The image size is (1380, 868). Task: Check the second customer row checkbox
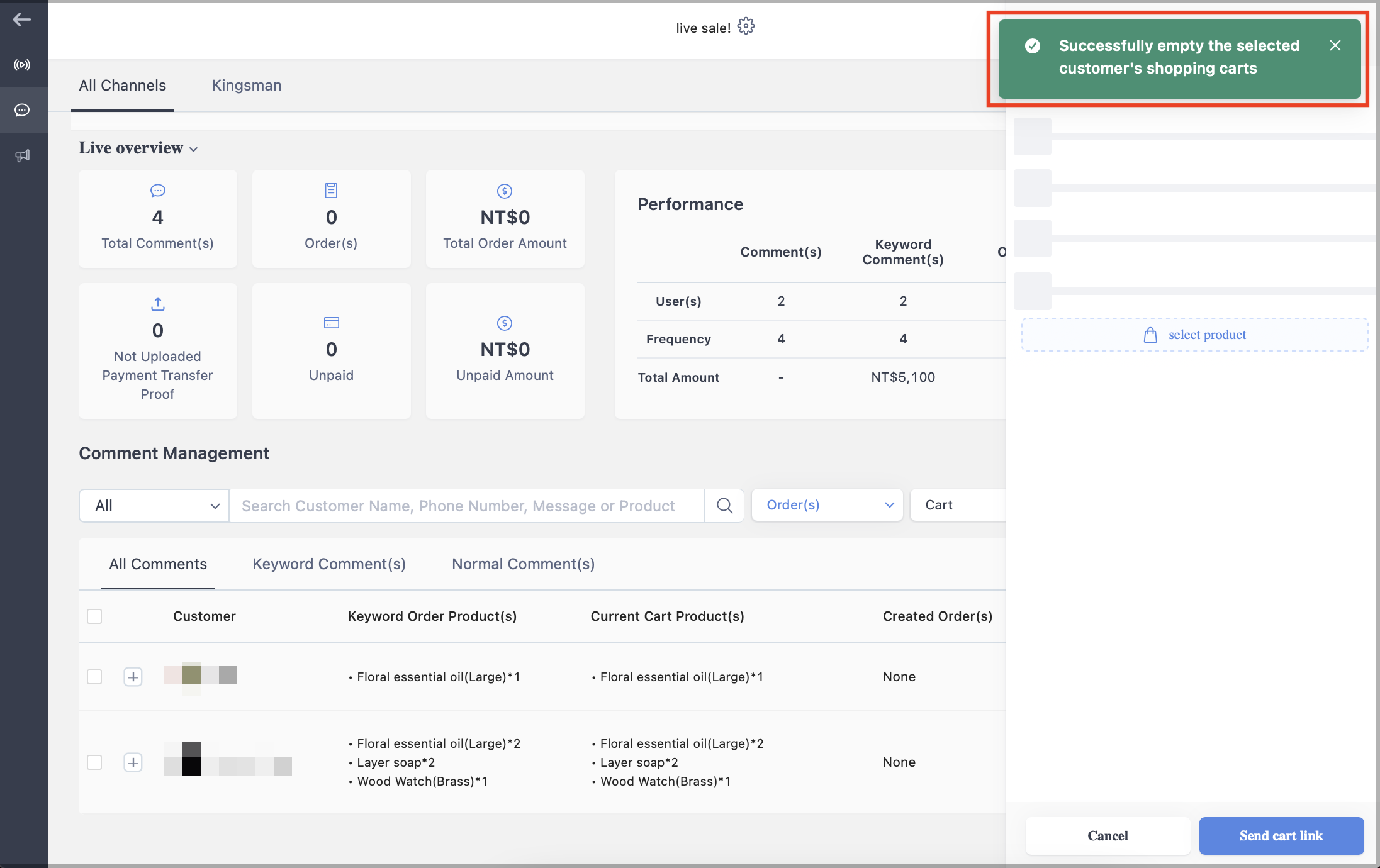click(94, 762)
